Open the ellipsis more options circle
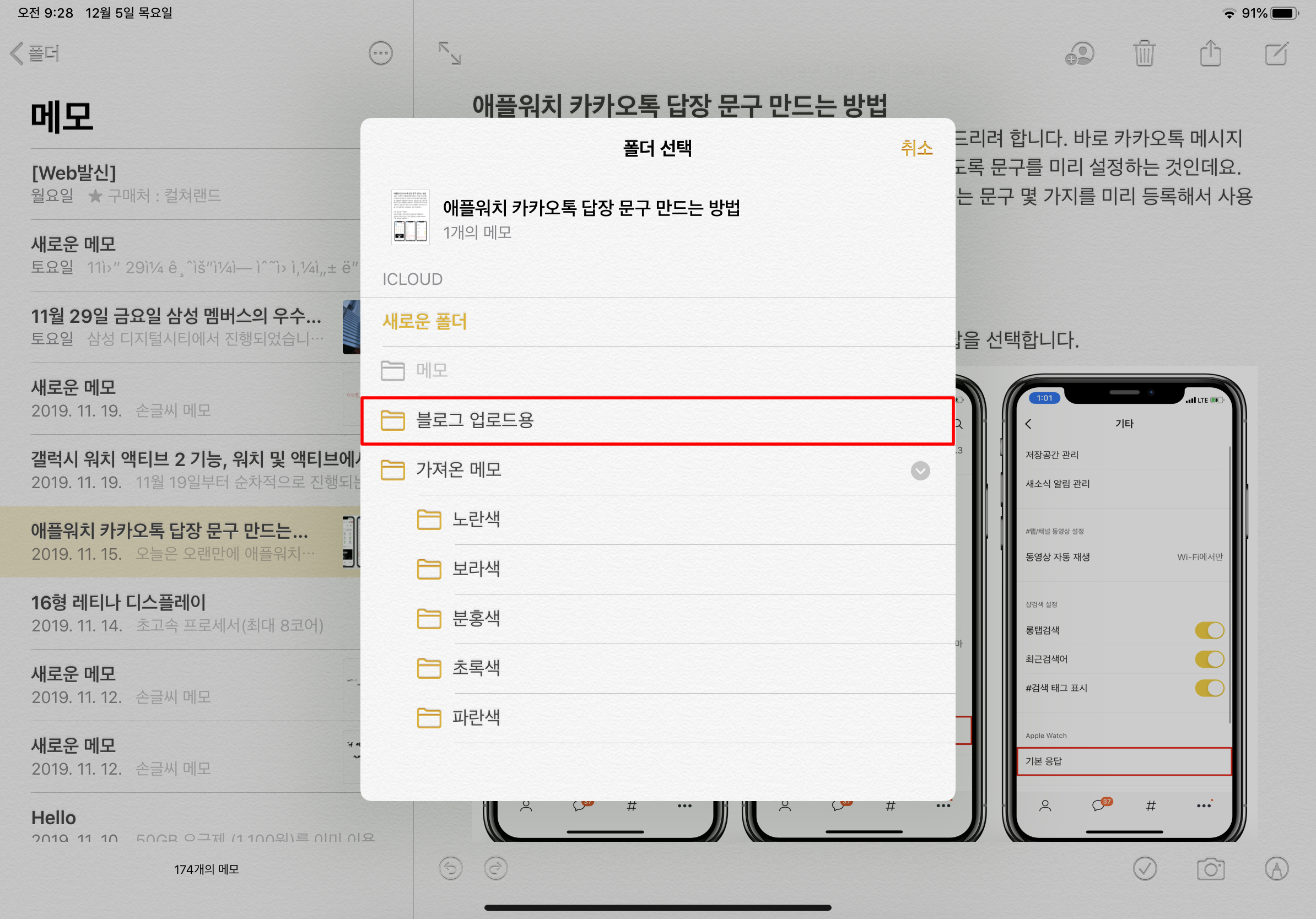1316x919 pixels. [380, 54]
